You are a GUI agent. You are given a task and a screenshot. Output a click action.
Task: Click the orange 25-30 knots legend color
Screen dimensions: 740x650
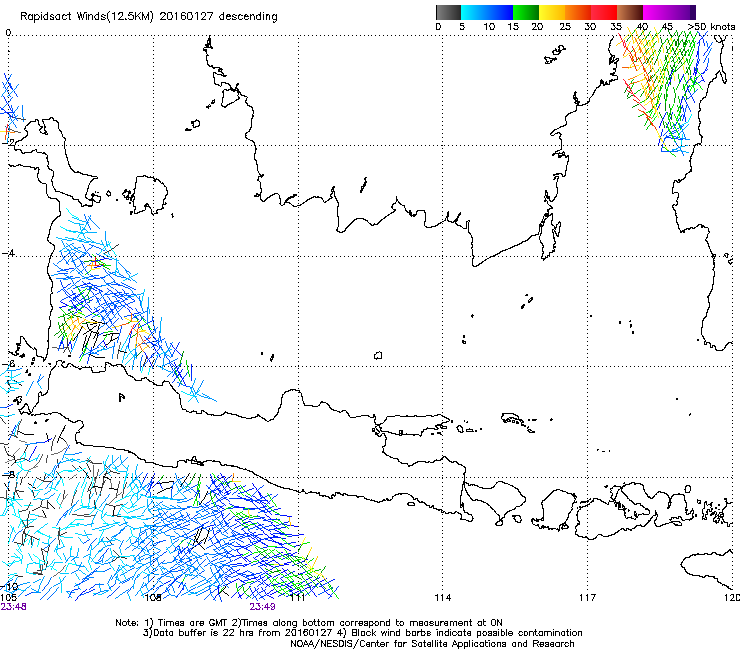pyautogui.click(x=578, y=12)
